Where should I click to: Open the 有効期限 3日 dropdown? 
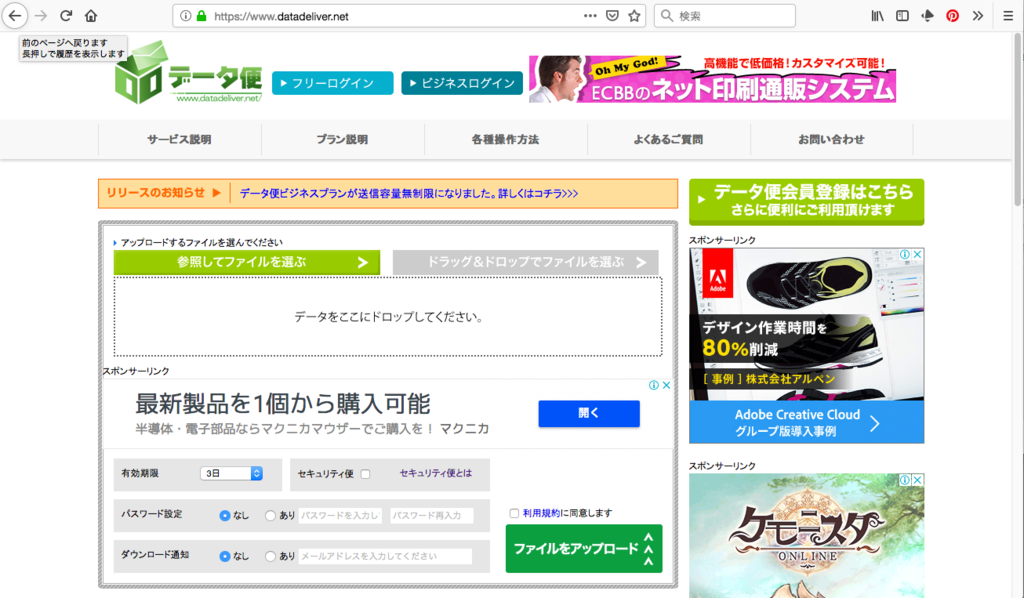[231, 473]
